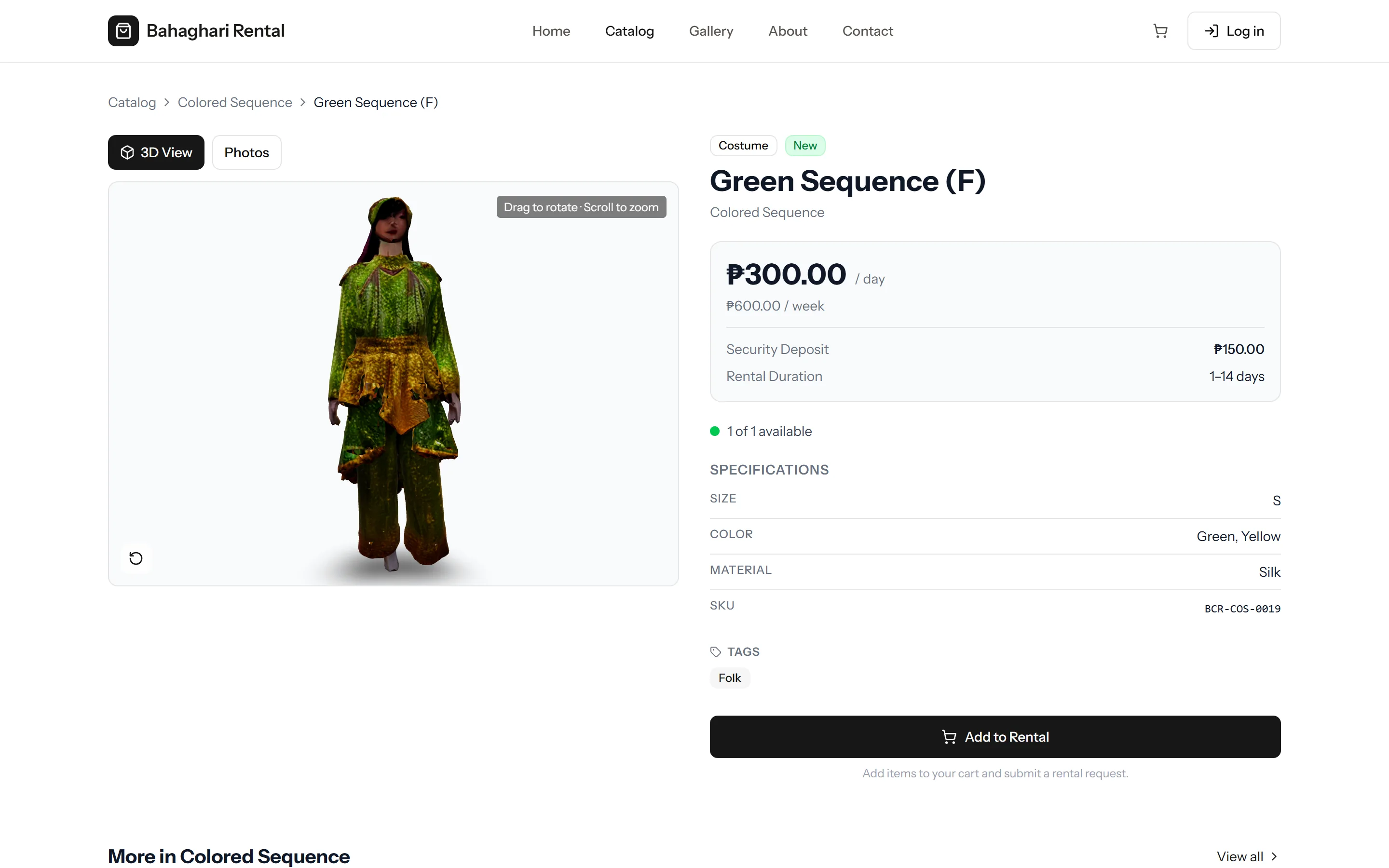Open the Home menu item
The width and height of the screenshot is (1389, 868).
tap(550, 31)
